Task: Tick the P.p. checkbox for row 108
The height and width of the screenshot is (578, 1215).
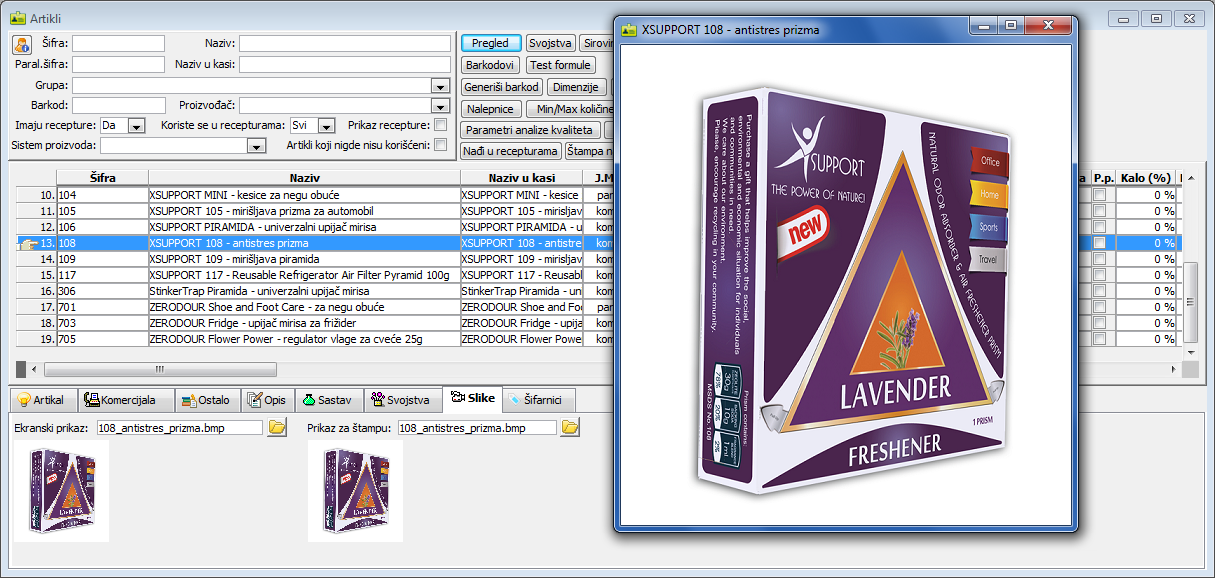Action: coord(1100,243)
